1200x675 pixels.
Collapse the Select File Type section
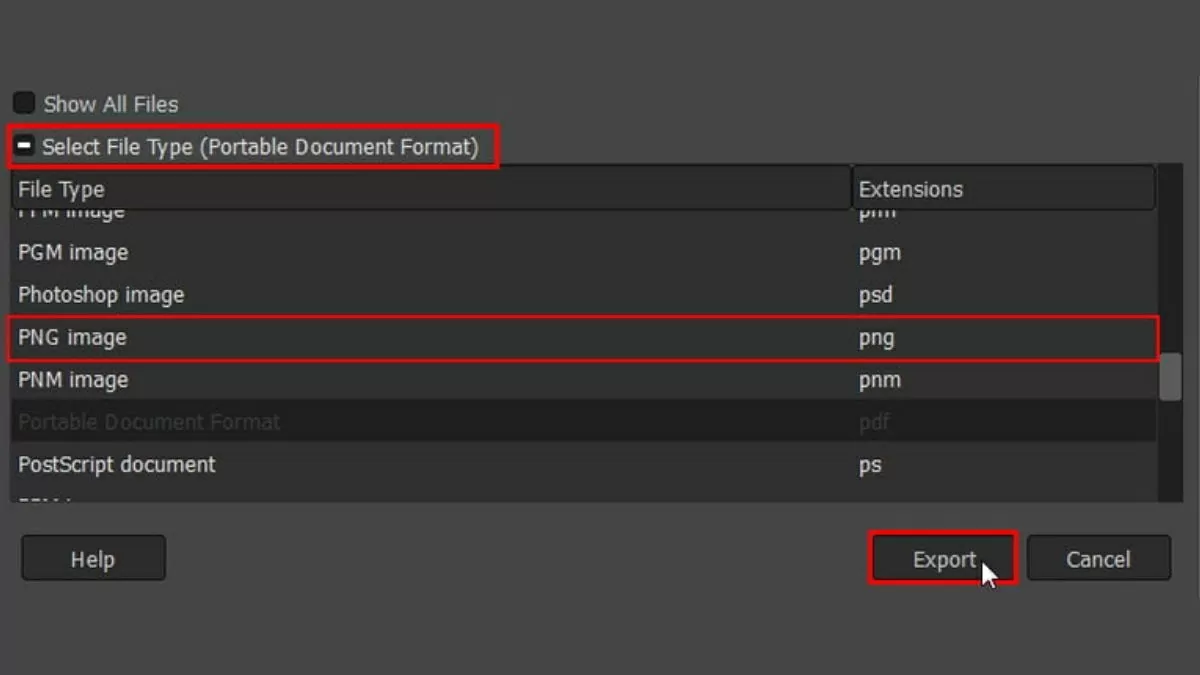click(x=24, y=148)
